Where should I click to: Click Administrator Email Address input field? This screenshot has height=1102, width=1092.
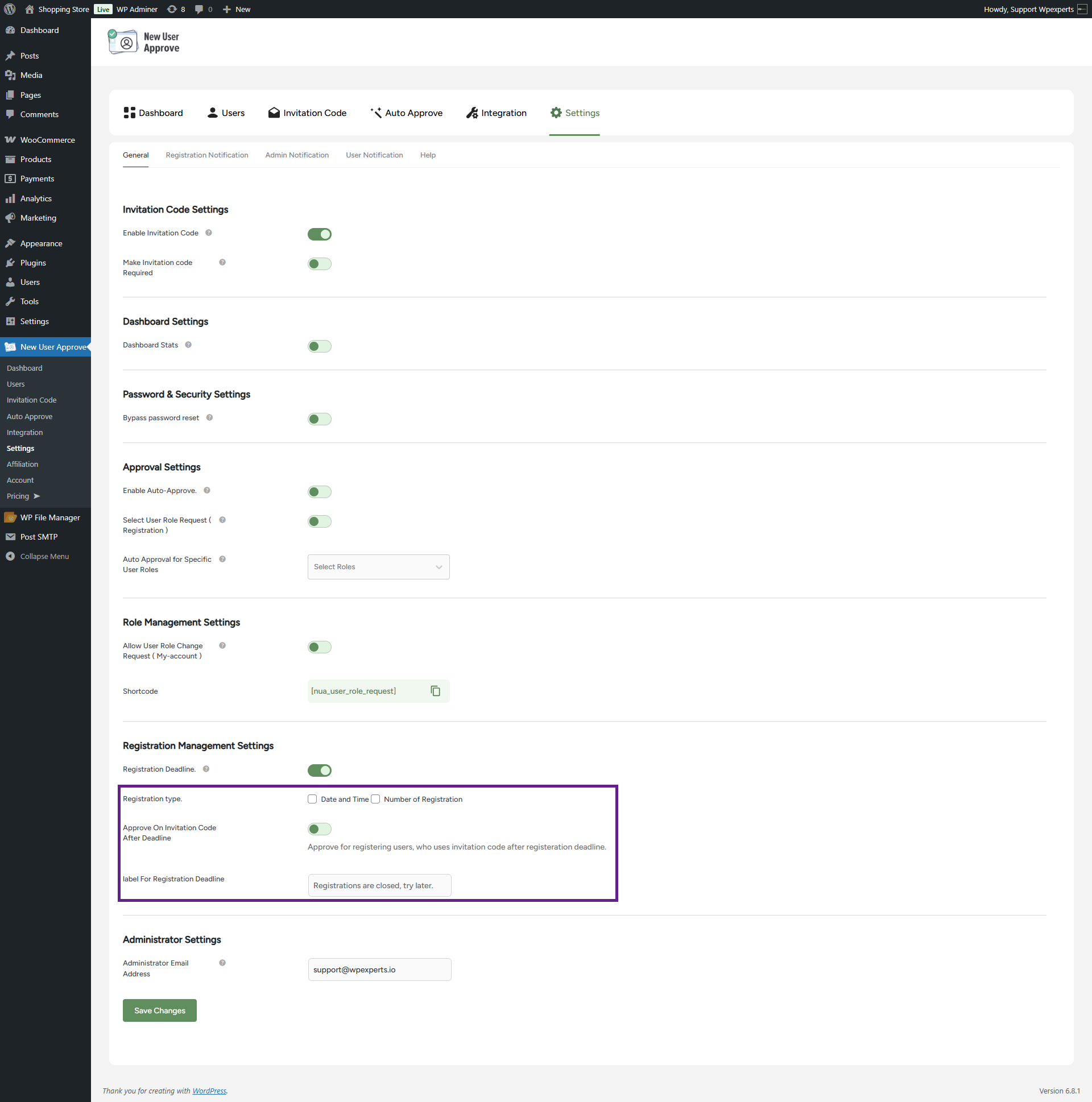point(379,970)
